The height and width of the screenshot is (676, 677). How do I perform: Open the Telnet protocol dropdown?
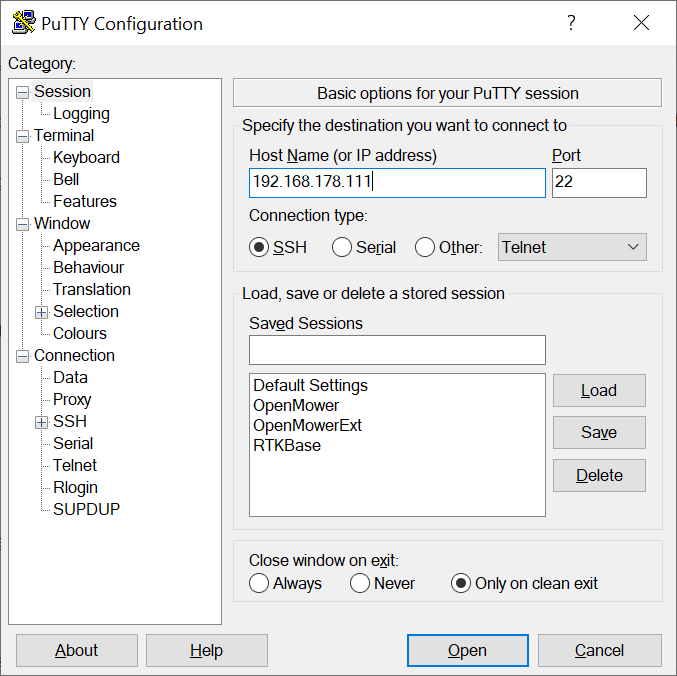tap(572, 247)
